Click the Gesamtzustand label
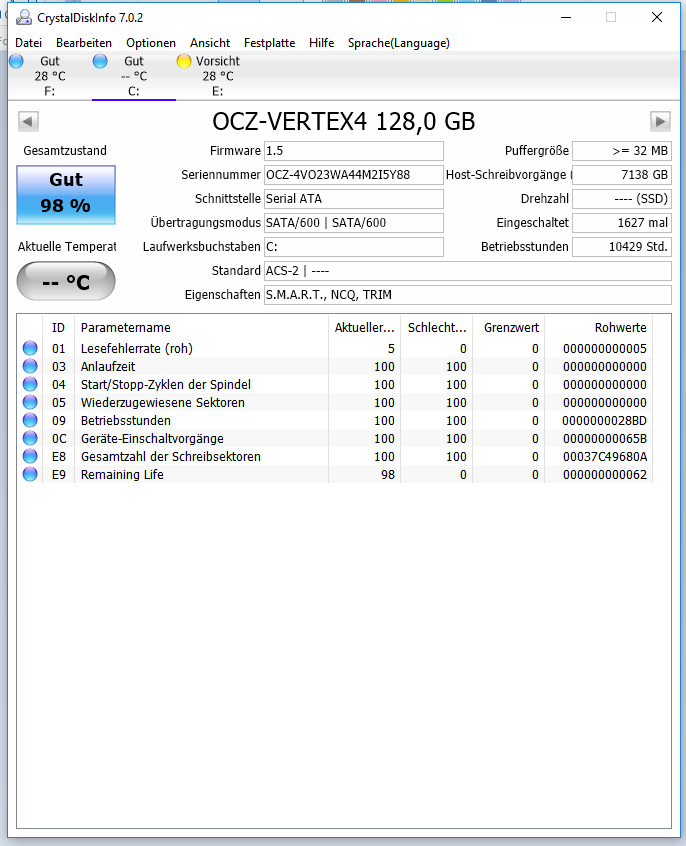The width and height of the screenshot is (686, 846). coord(65,151)
